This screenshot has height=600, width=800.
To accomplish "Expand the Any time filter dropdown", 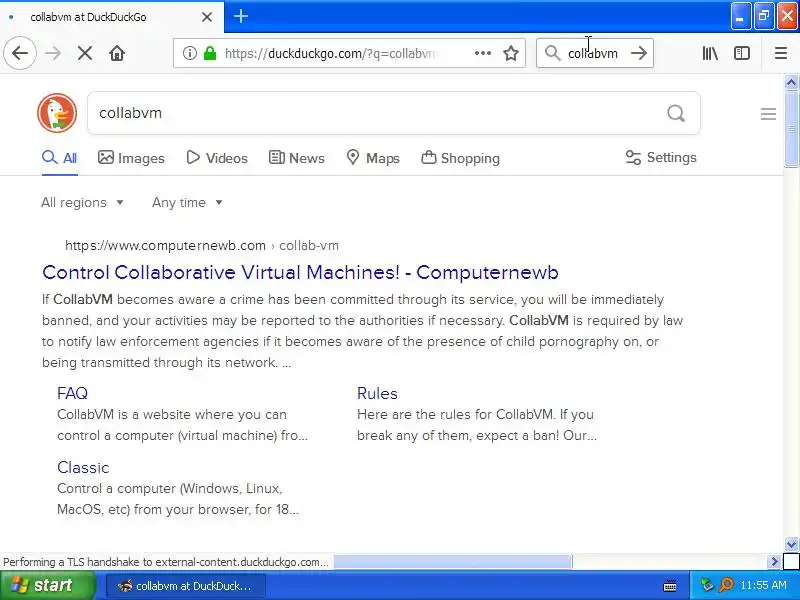I will pos(187,203).
